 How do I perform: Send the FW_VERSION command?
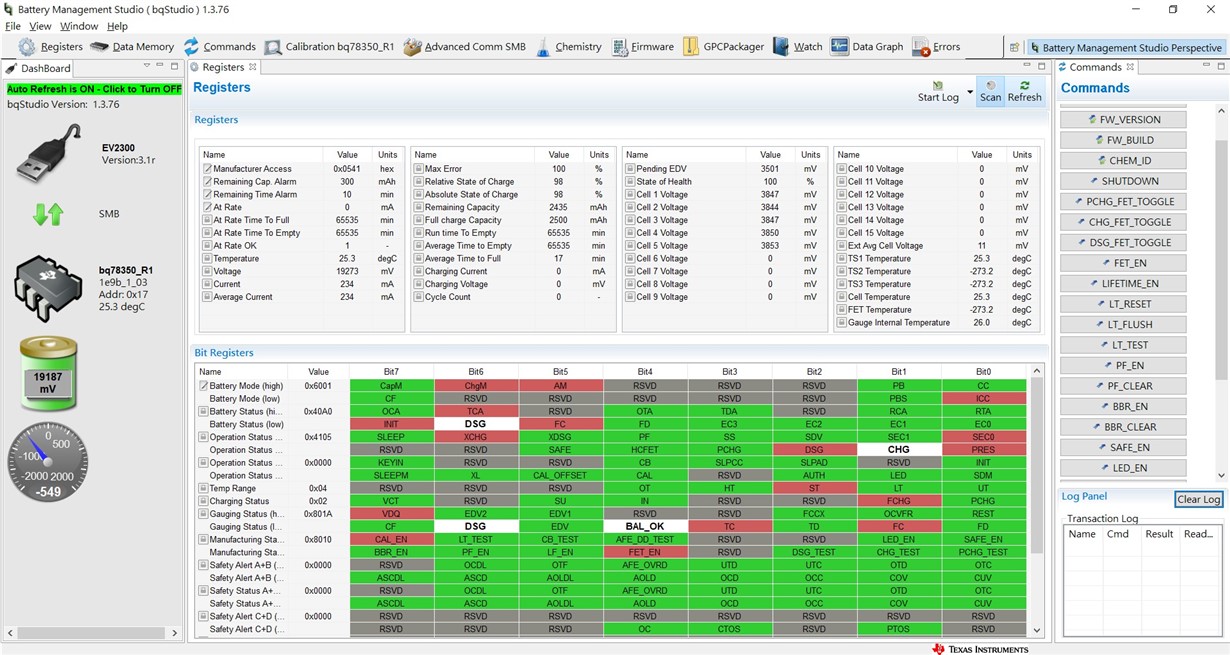click(1123, 119)
